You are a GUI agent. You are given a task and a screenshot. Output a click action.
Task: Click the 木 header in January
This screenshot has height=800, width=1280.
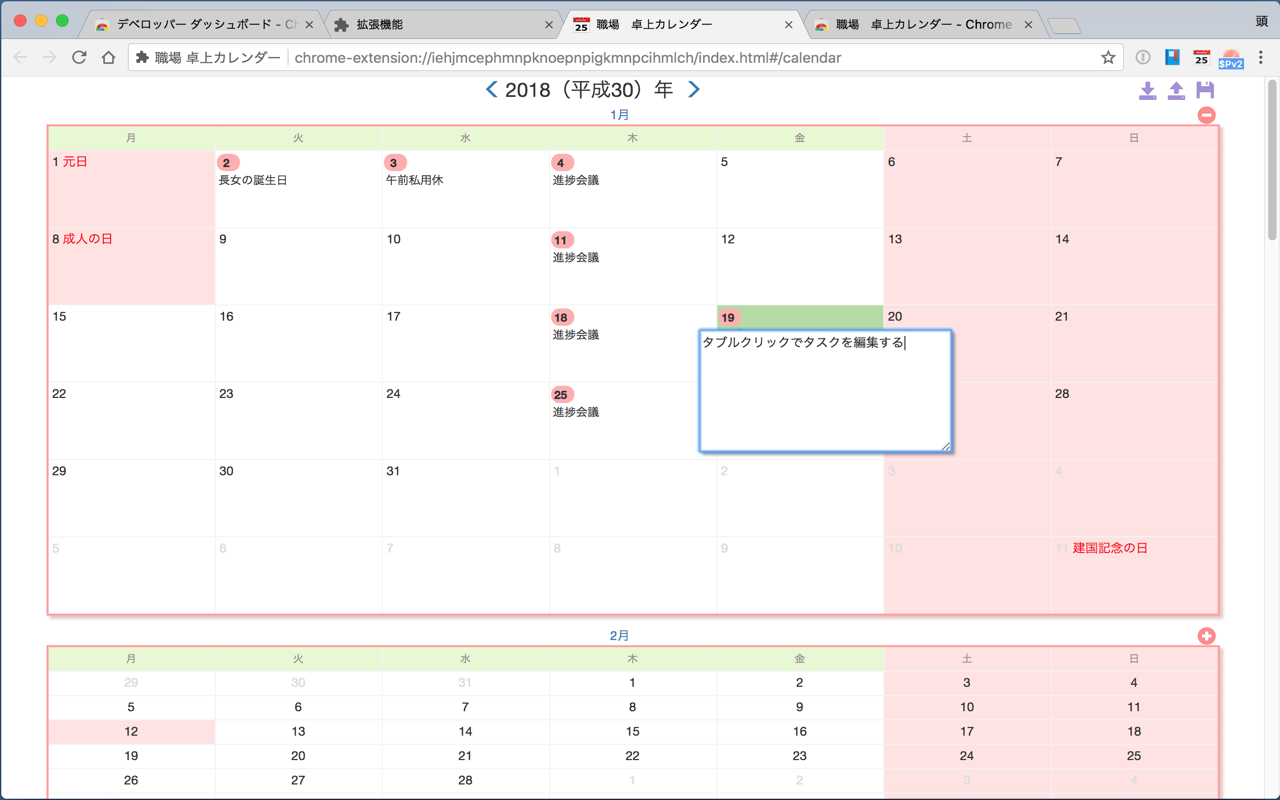pos(632,138)
